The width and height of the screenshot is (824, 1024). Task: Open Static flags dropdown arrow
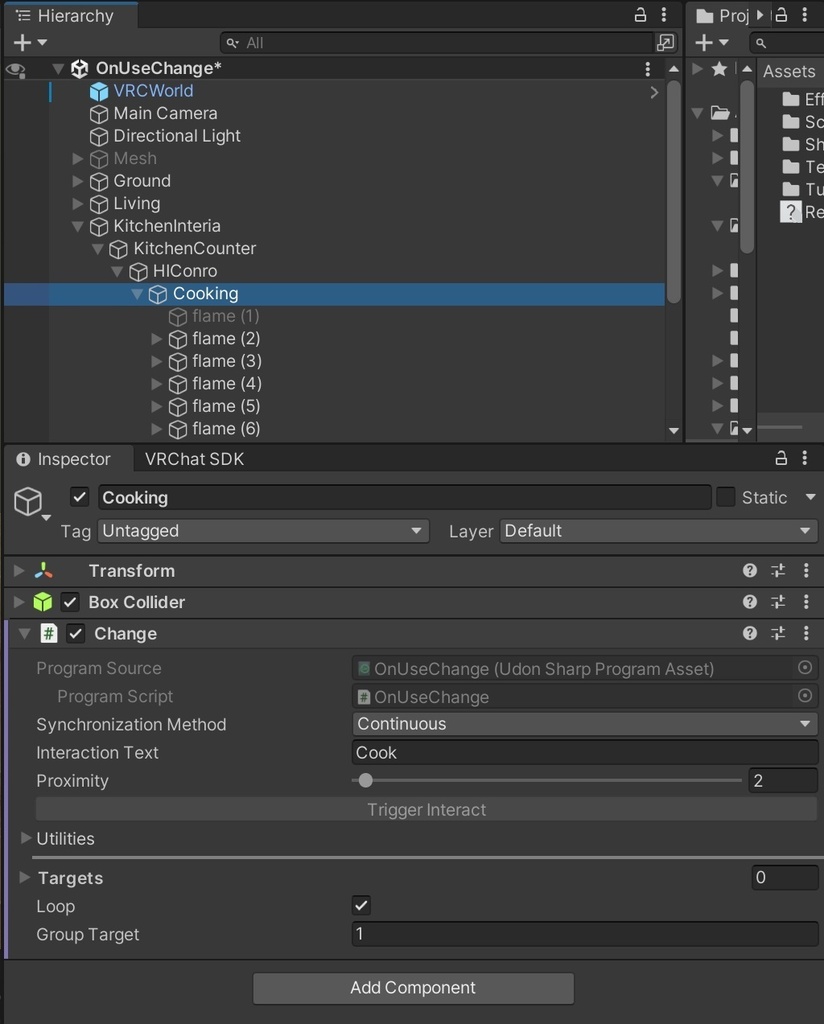click(810, 497)
